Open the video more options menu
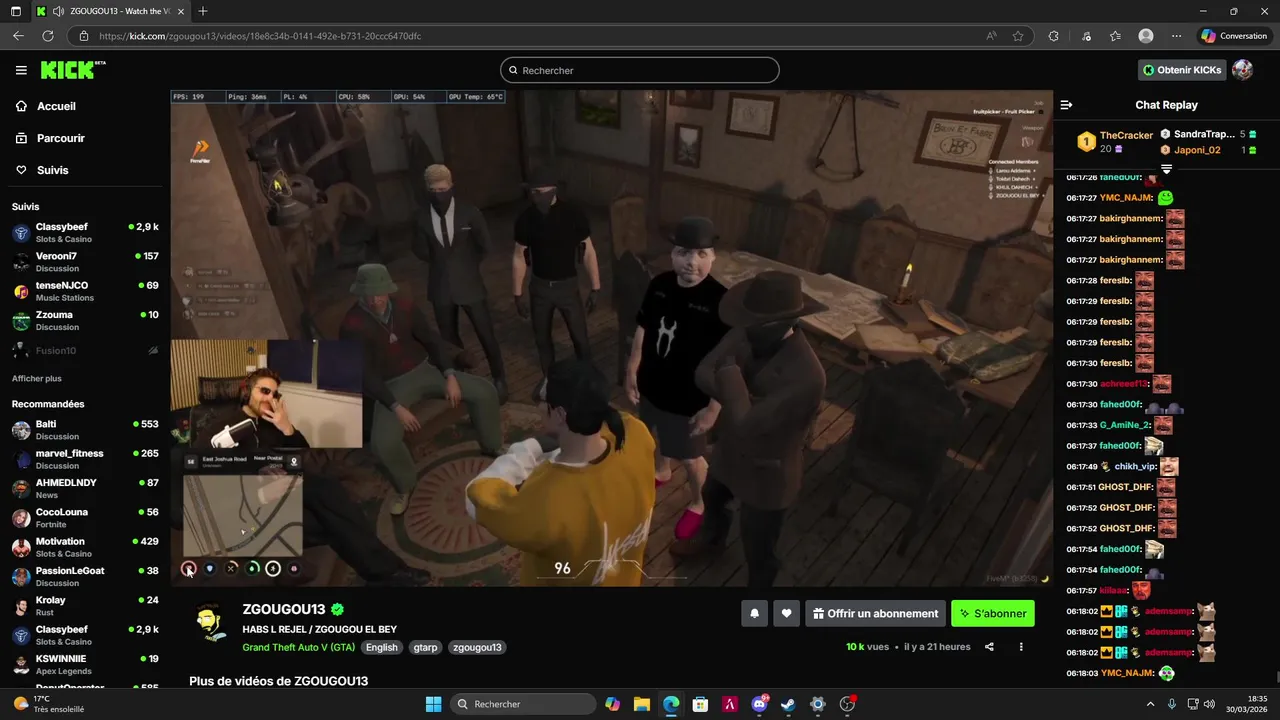 pos(1021,647)
